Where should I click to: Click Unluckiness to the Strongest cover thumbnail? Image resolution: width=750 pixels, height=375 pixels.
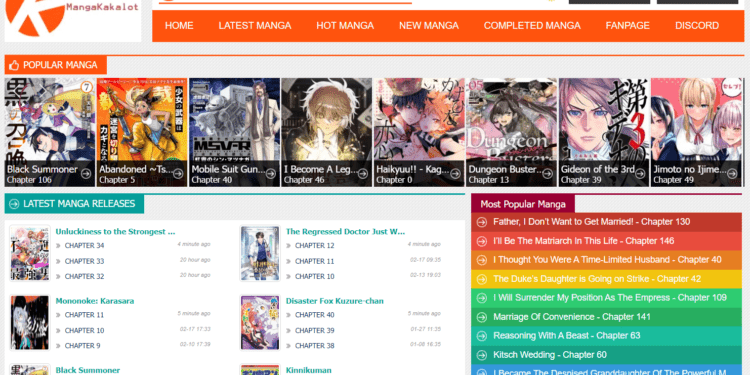tap(30, 254)
